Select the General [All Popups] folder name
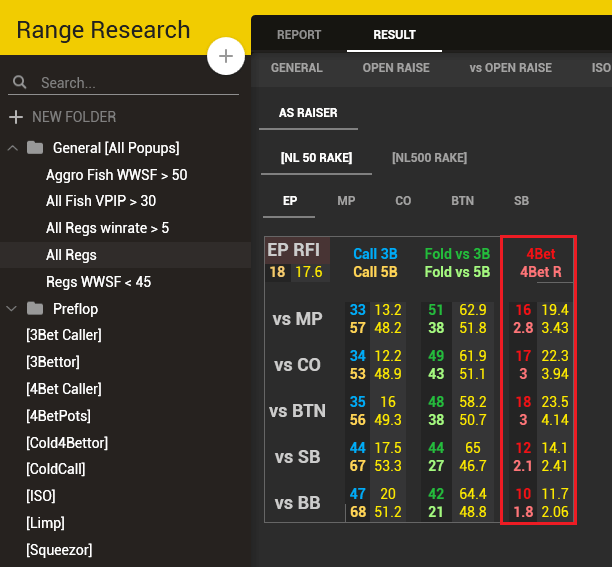612x567 pixels. [116, 148]
